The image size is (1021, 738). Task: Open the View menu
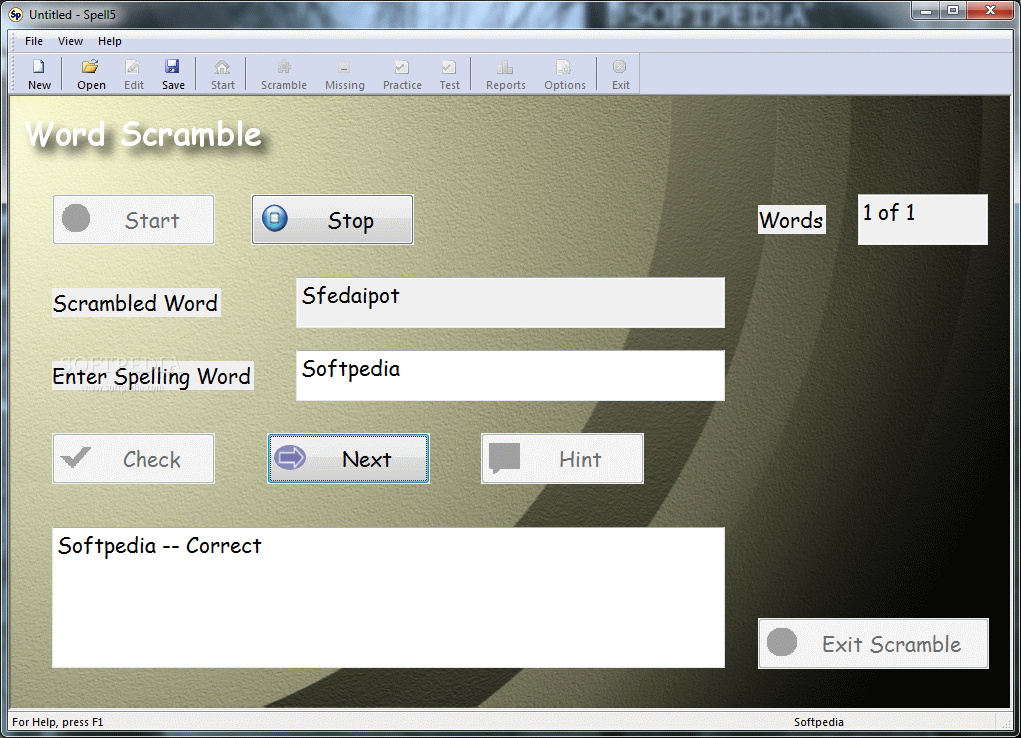coord(70,41)
